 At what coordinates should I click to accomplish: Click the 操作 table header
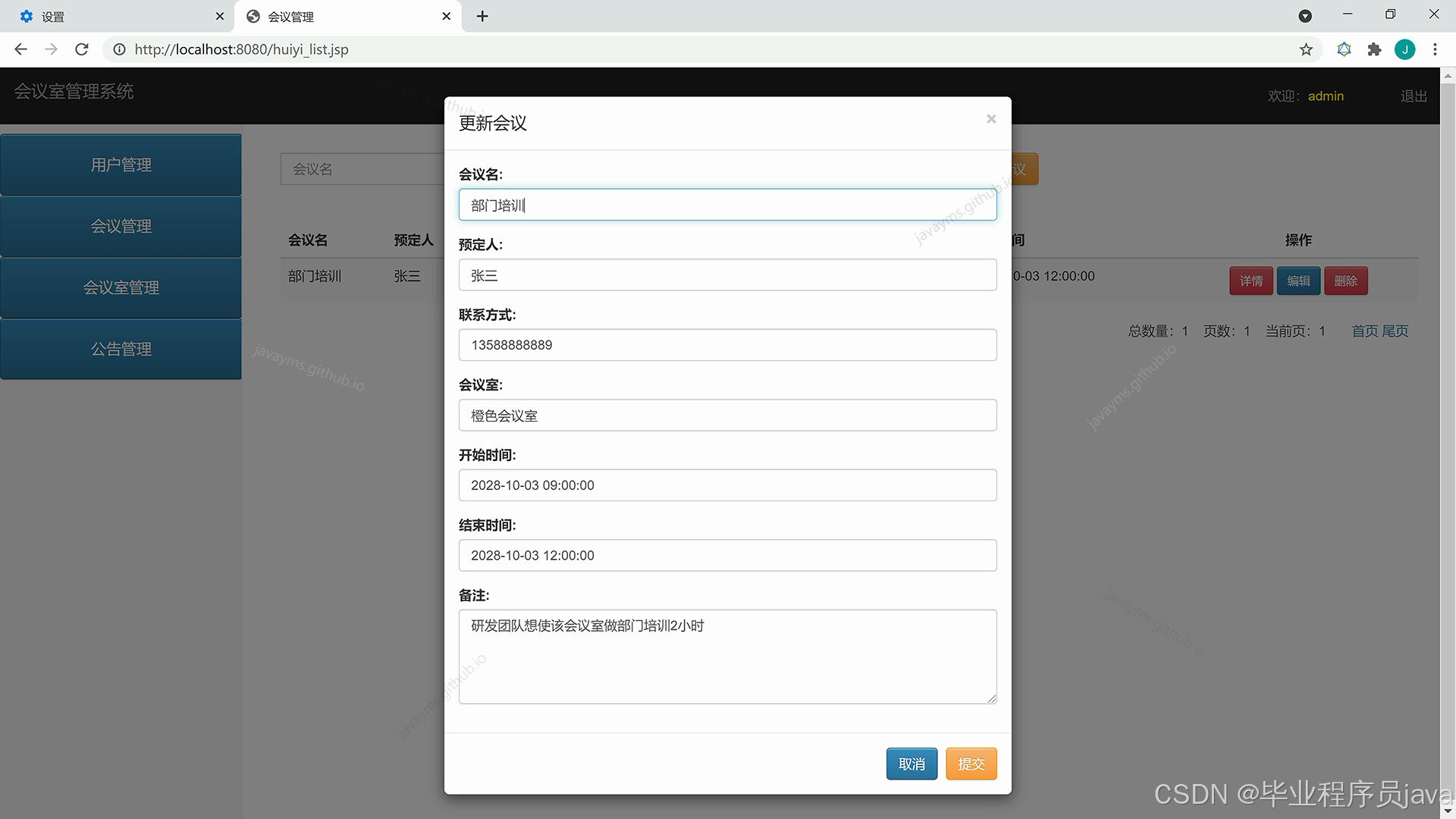click(1298, 240)
